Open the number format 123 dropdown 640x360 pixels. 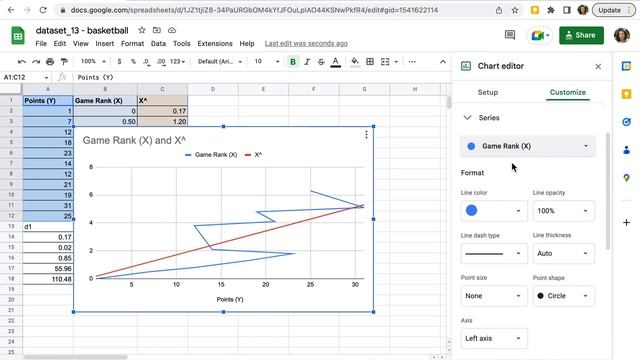pyautogui.click(x=177, y=62)
